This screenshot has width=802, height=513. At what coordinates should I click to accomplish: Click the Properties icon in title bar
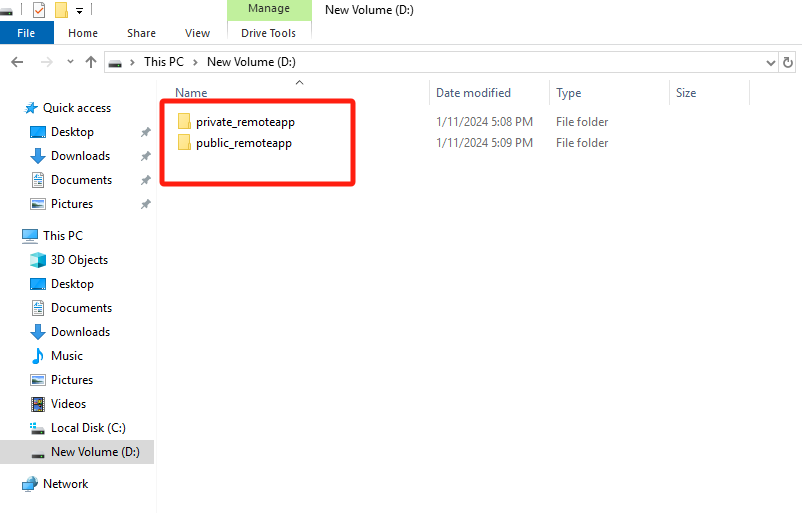39,10
